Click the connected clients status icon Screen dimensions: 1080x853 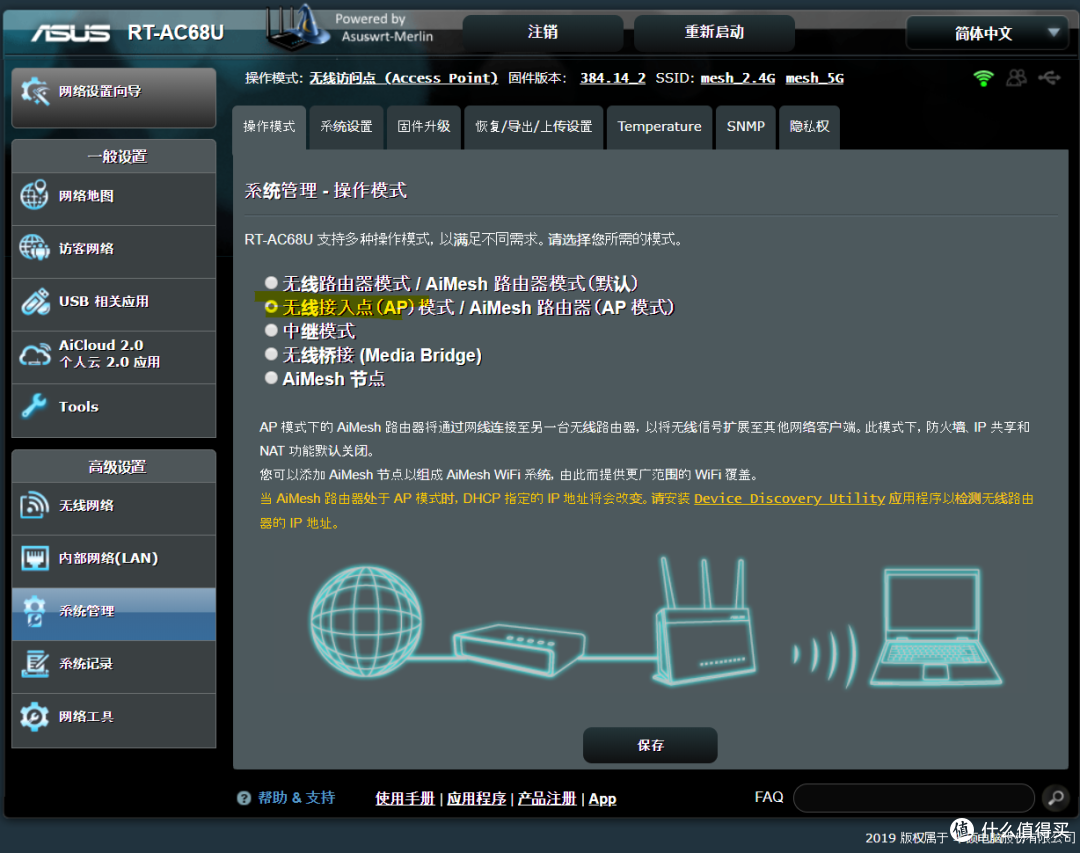1016,78
